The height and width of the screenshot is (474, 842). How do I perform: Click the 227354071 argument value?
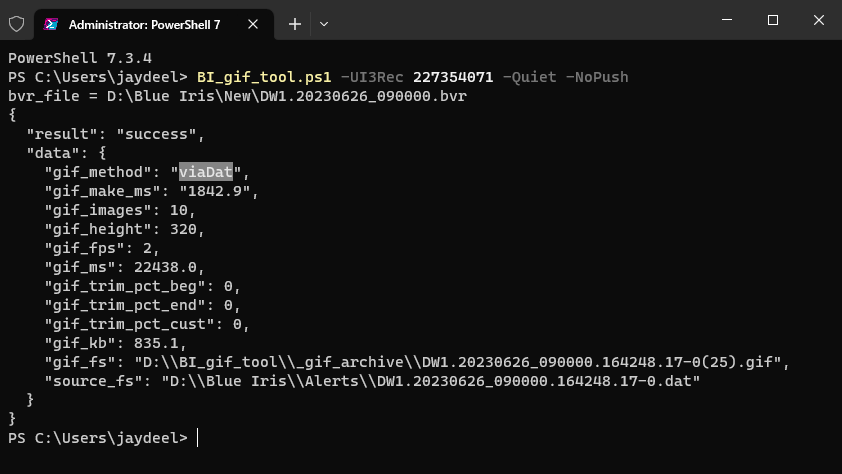click(453, 77)
